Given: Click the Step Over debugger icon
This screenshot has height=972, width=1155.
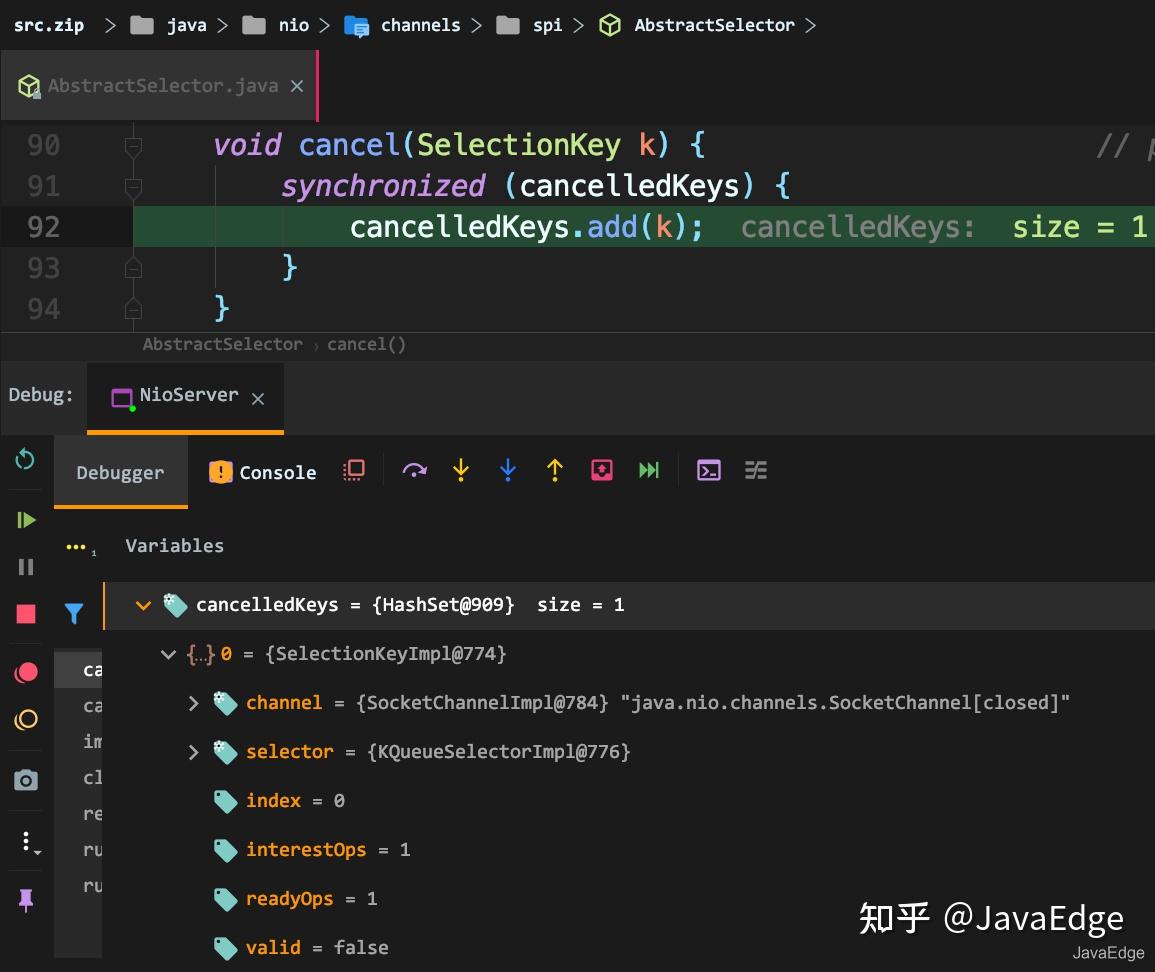Looking at the screenshot, I should [x=415, y=469].
